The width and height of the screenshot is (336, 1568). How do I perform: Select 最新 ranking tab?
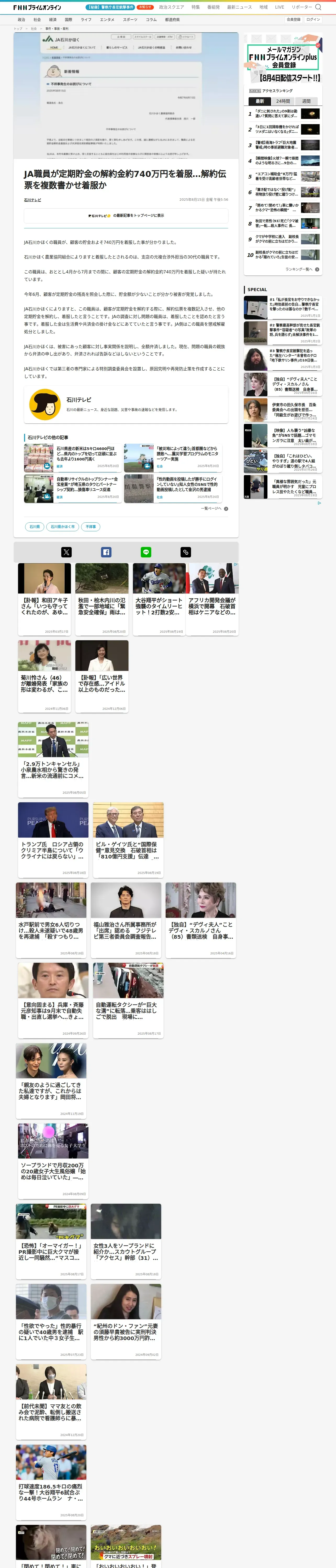(x=260, y=101)
